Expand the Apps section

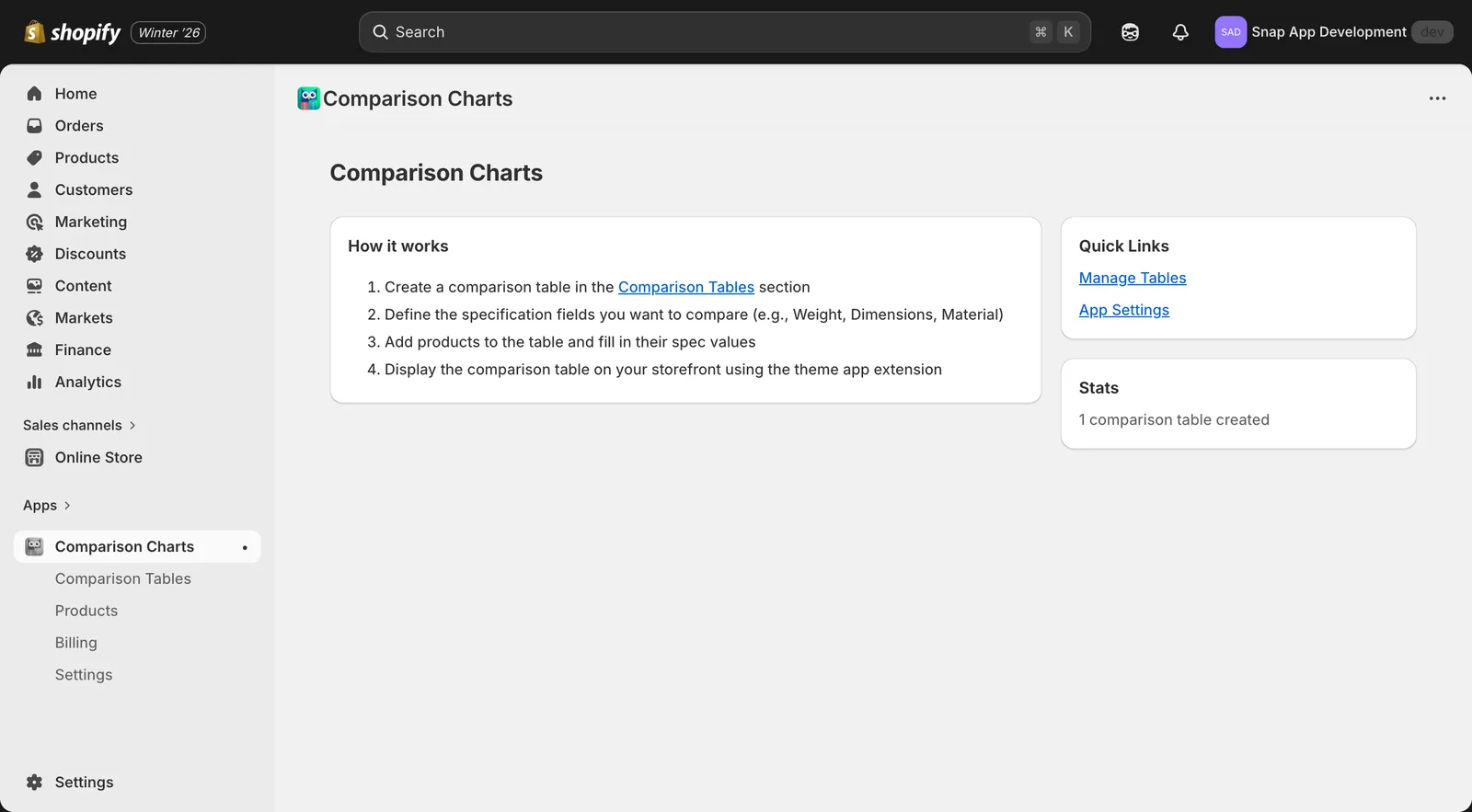click(47, 505)
